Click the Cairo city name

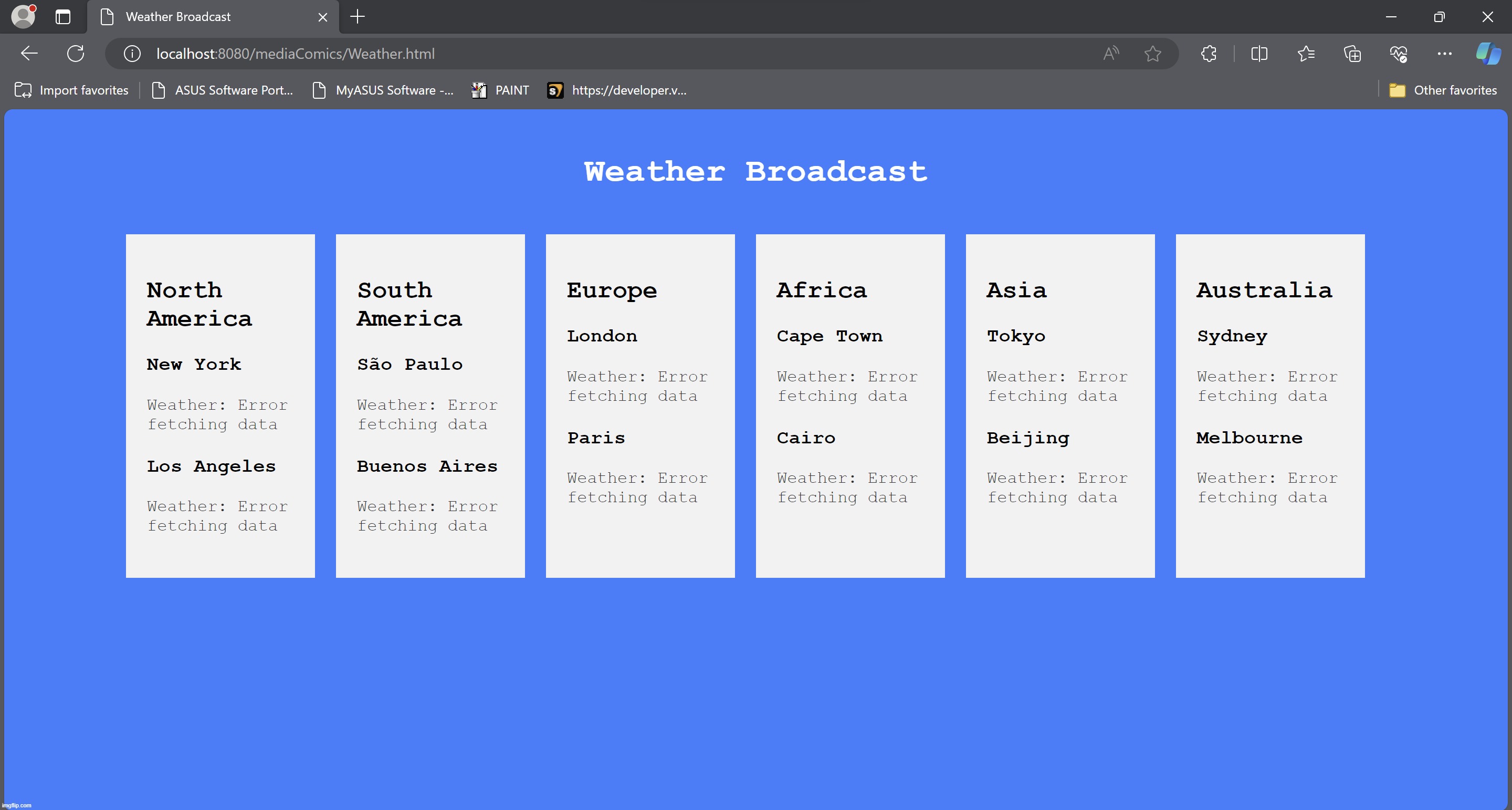tap(806, 438)
